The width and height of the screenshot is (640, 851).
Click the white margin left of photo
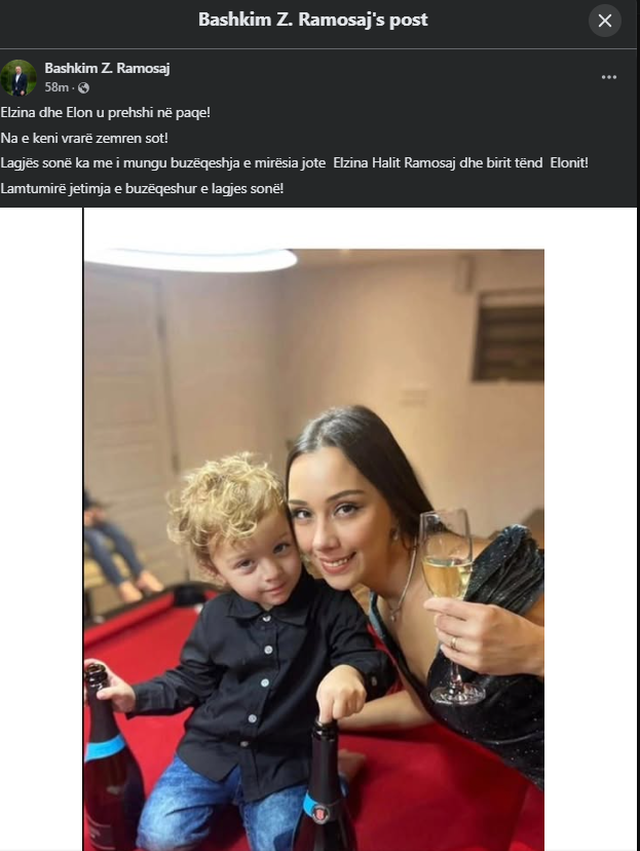[x=41, y=529]
